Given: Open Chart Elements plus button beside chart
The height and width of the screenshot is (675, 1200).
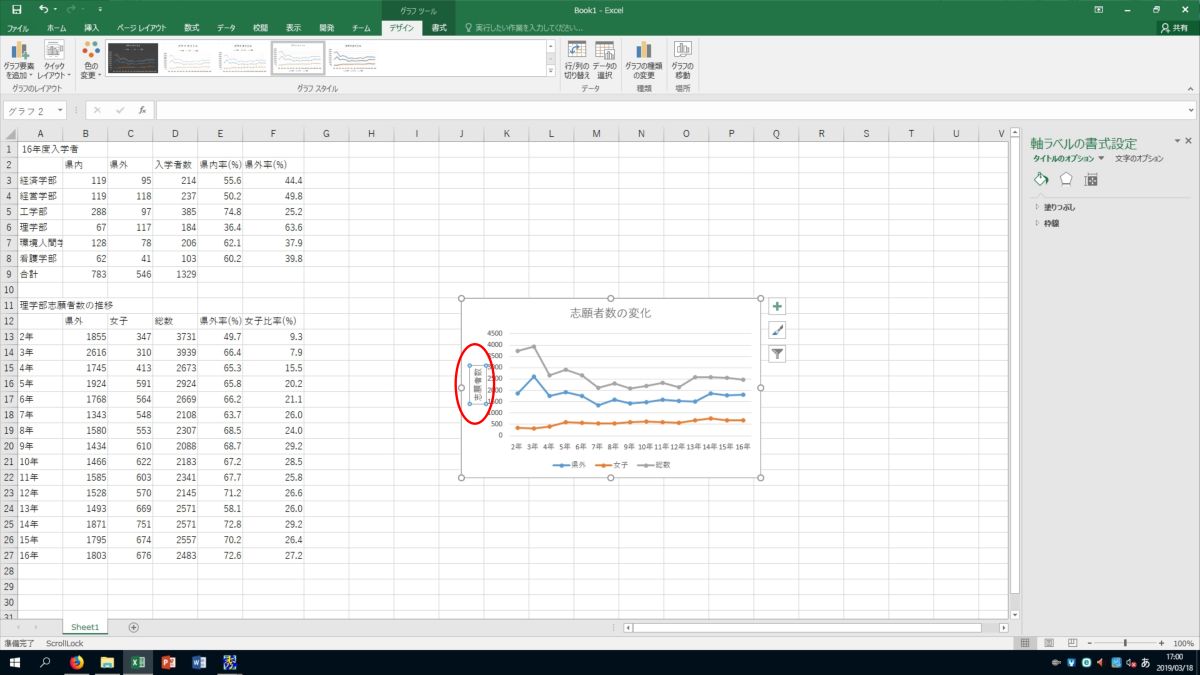Looking at the screenshot, I should pyautogui.click(x=777, y=306).
